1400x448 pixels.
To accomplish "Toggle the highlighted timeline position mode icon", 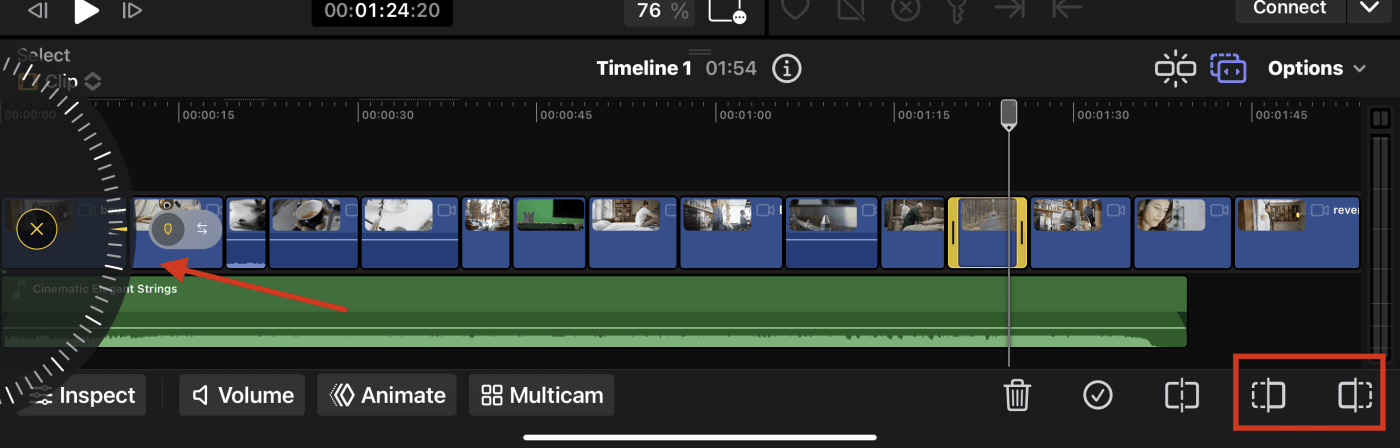I will coord(1227,68).
